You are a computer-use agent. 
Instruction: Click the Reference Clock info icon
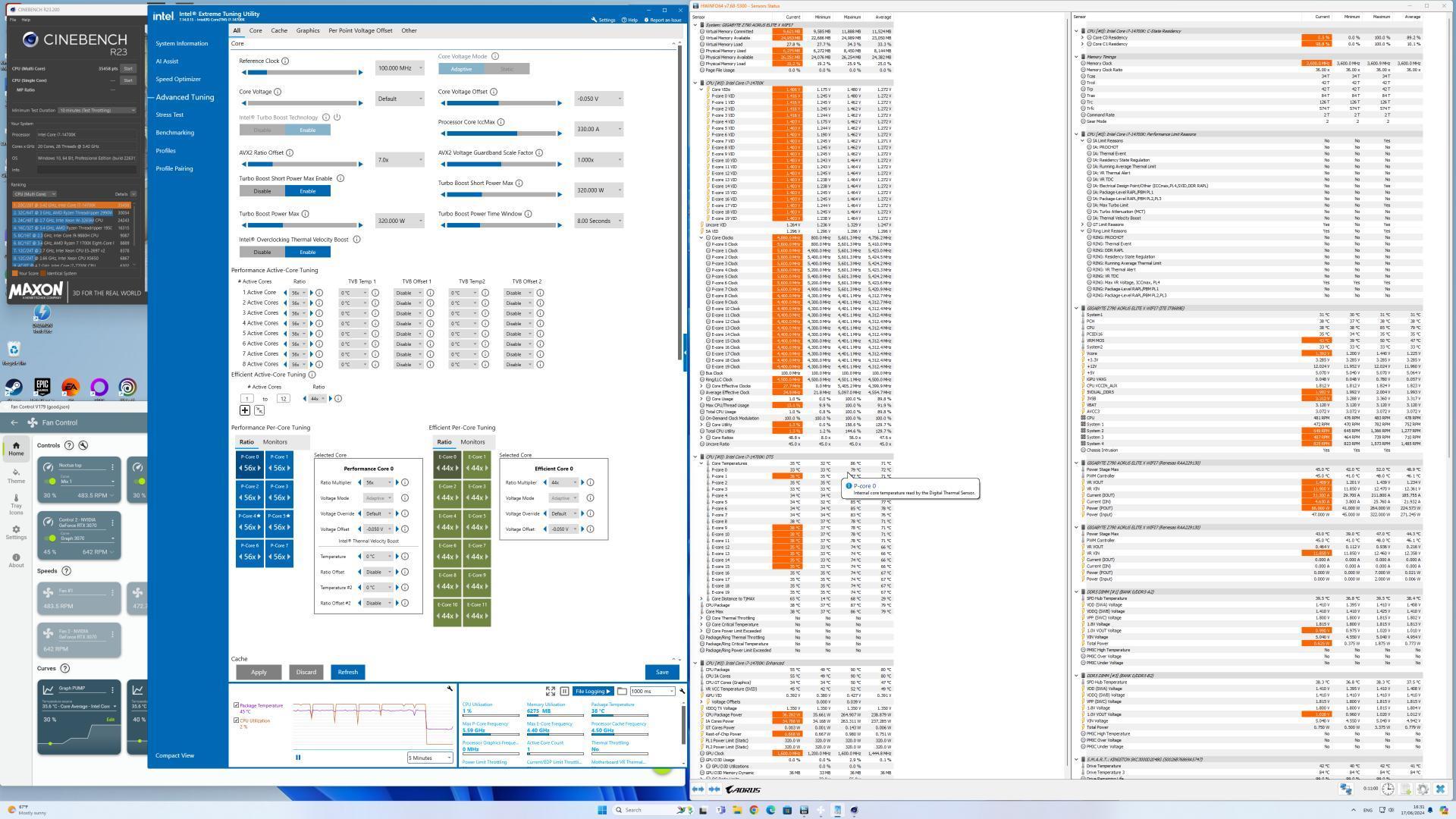pyautogui.click(x=285, y=61)
